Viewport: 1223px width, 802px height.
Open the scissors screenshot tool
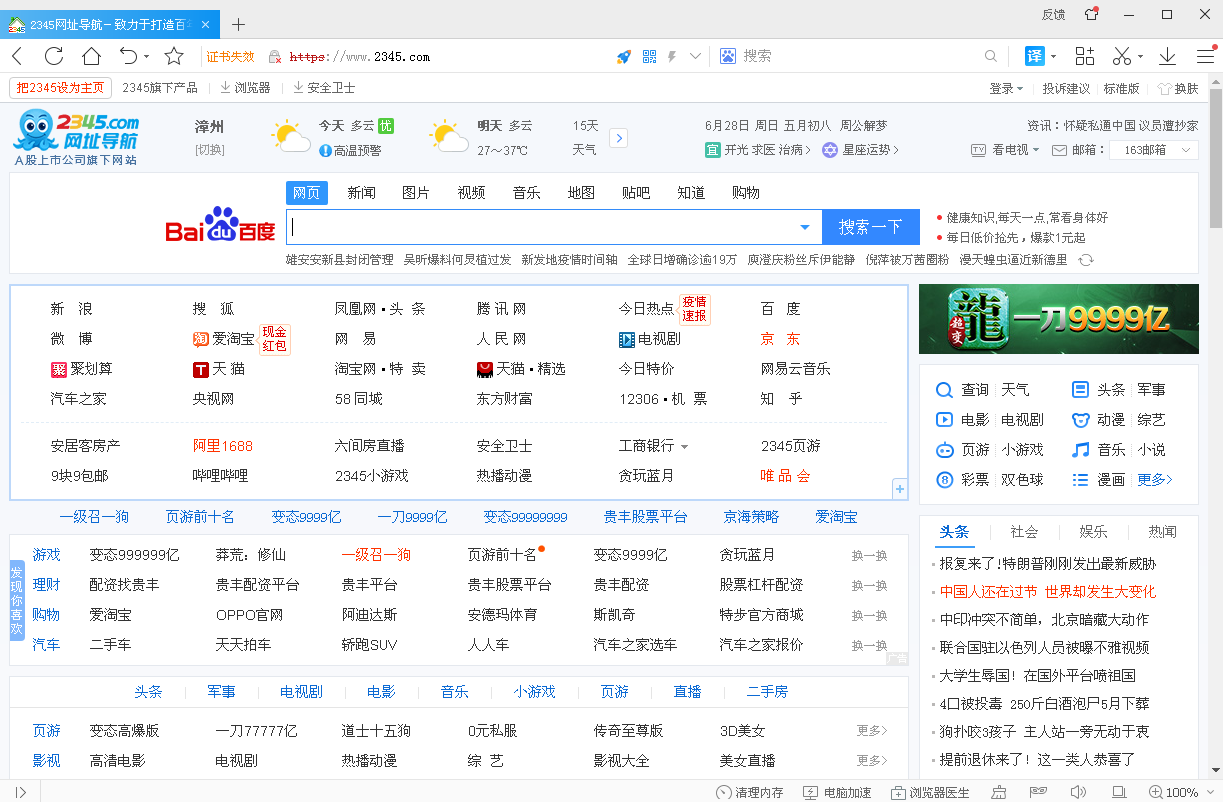(x=1121, y=56)
